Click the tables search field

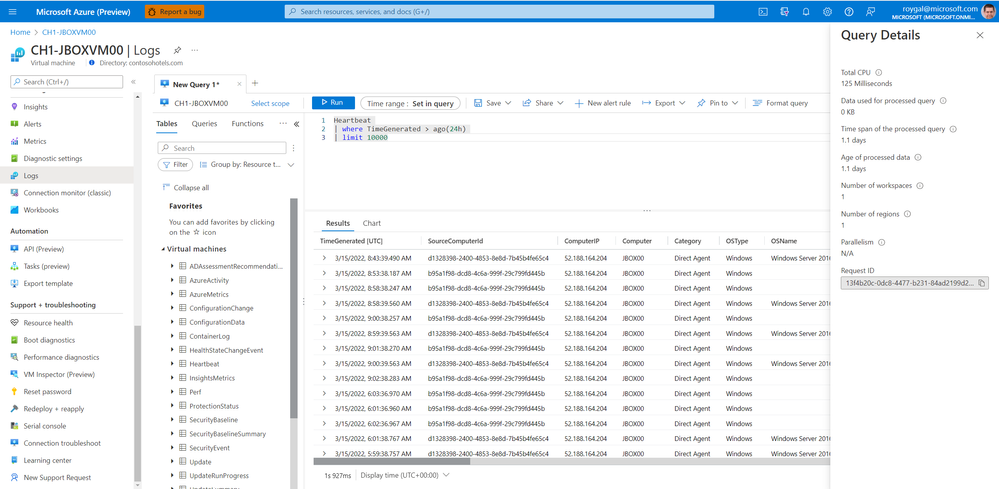click(x=222, y=148)
